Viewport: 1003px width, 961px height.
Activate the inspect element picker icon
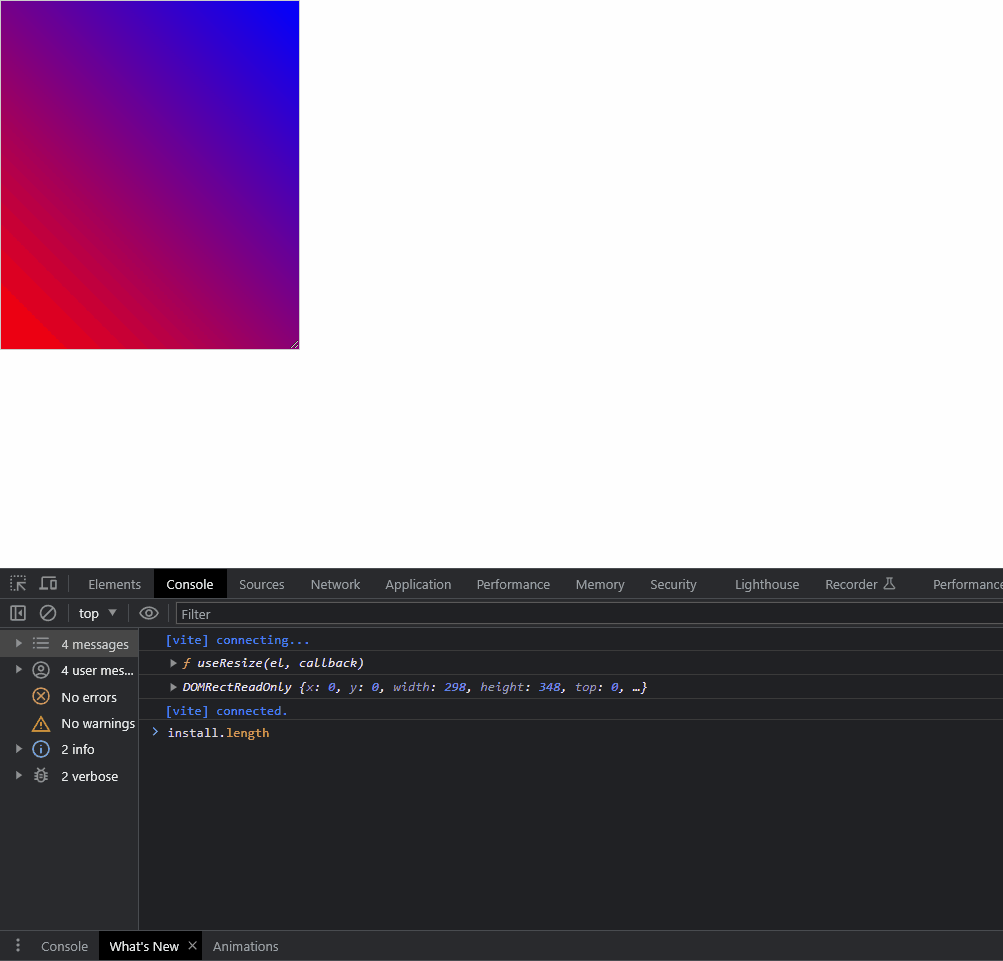click(x=18, y=584)
